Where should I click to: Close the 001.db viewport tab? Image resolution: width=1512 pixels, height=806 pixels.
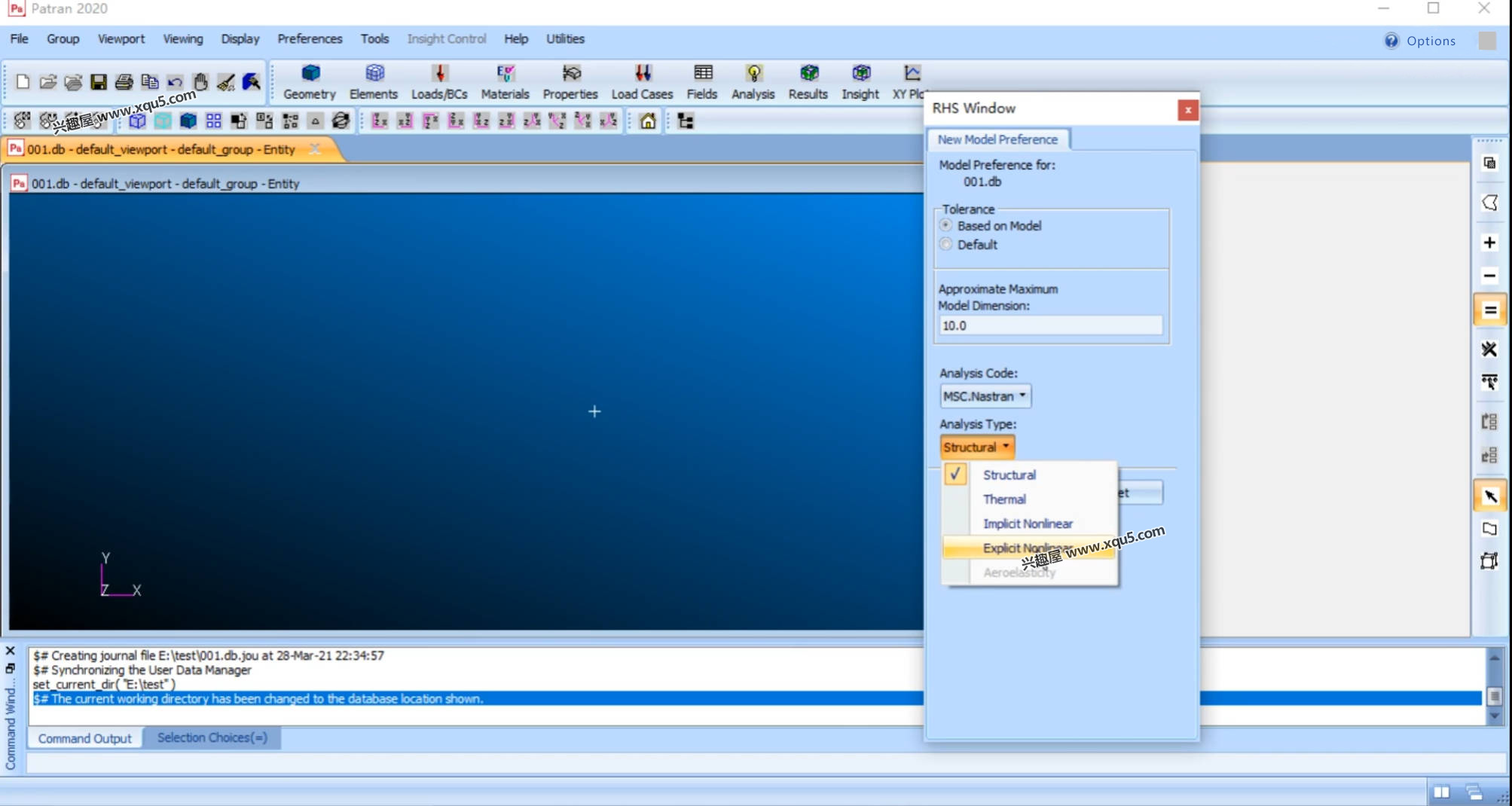(x=315, y=149)
